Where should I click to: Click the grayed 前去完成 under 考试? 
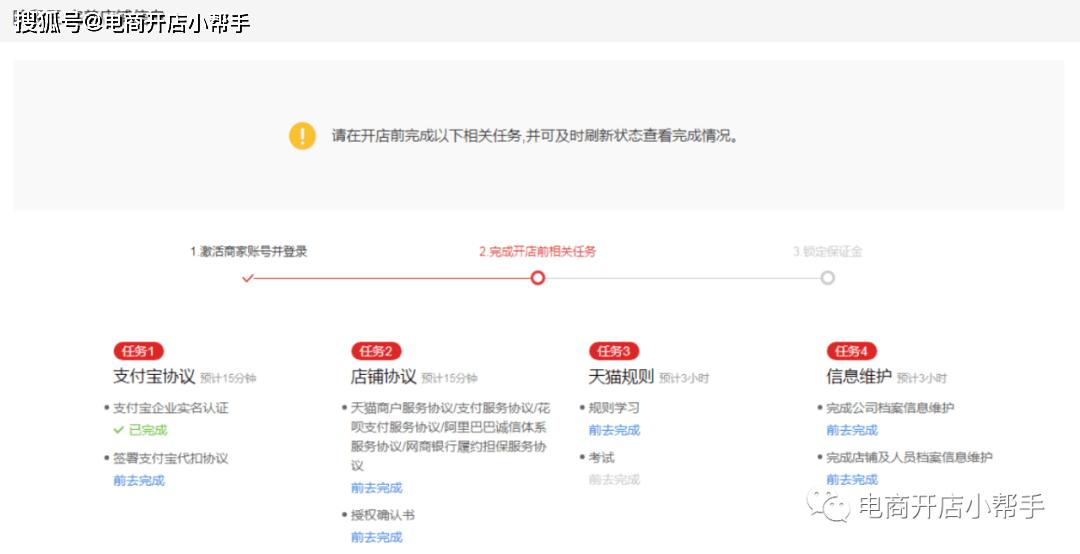614,480
